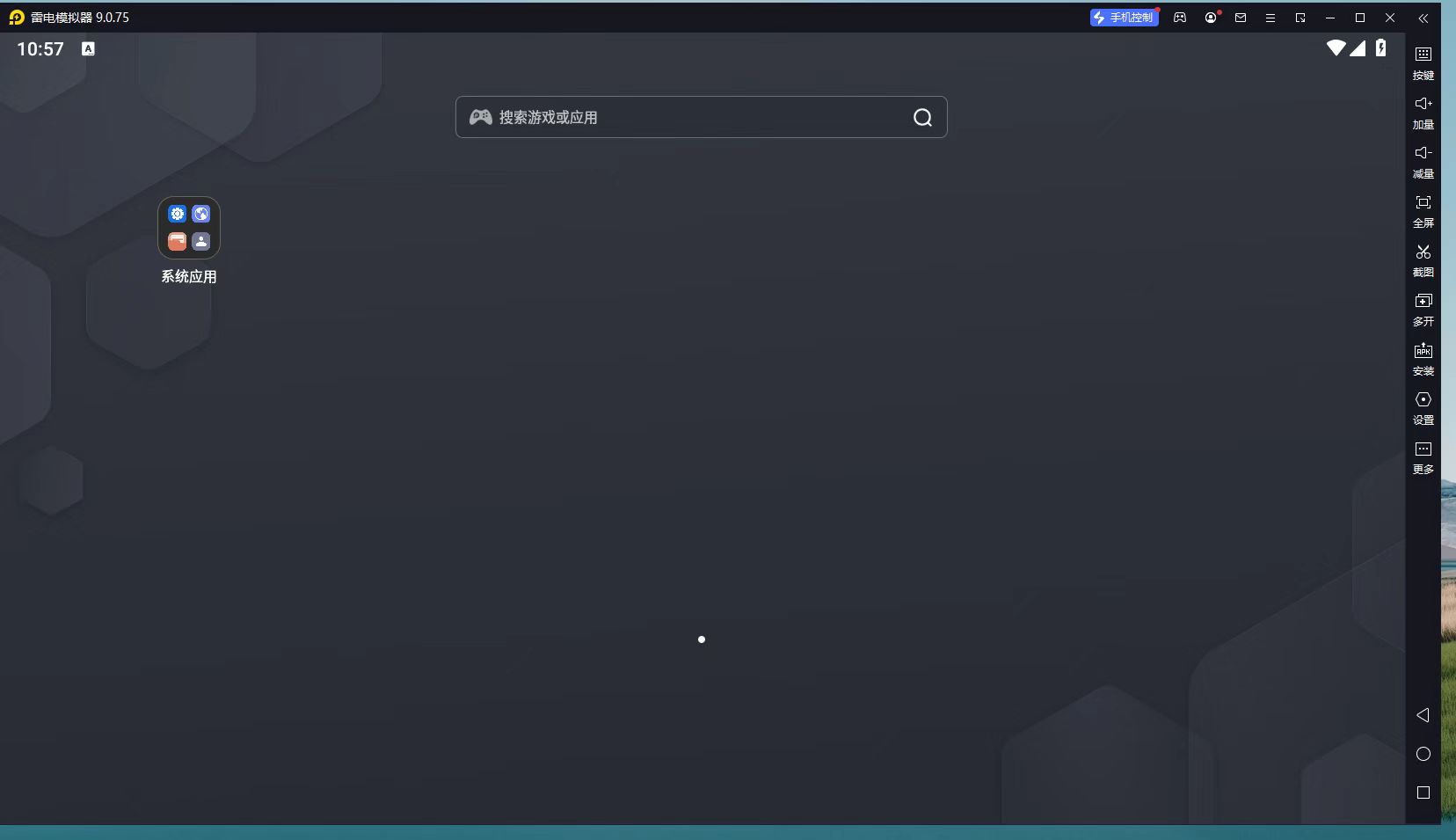Click the window resize shrink icon

[1300, 18]
